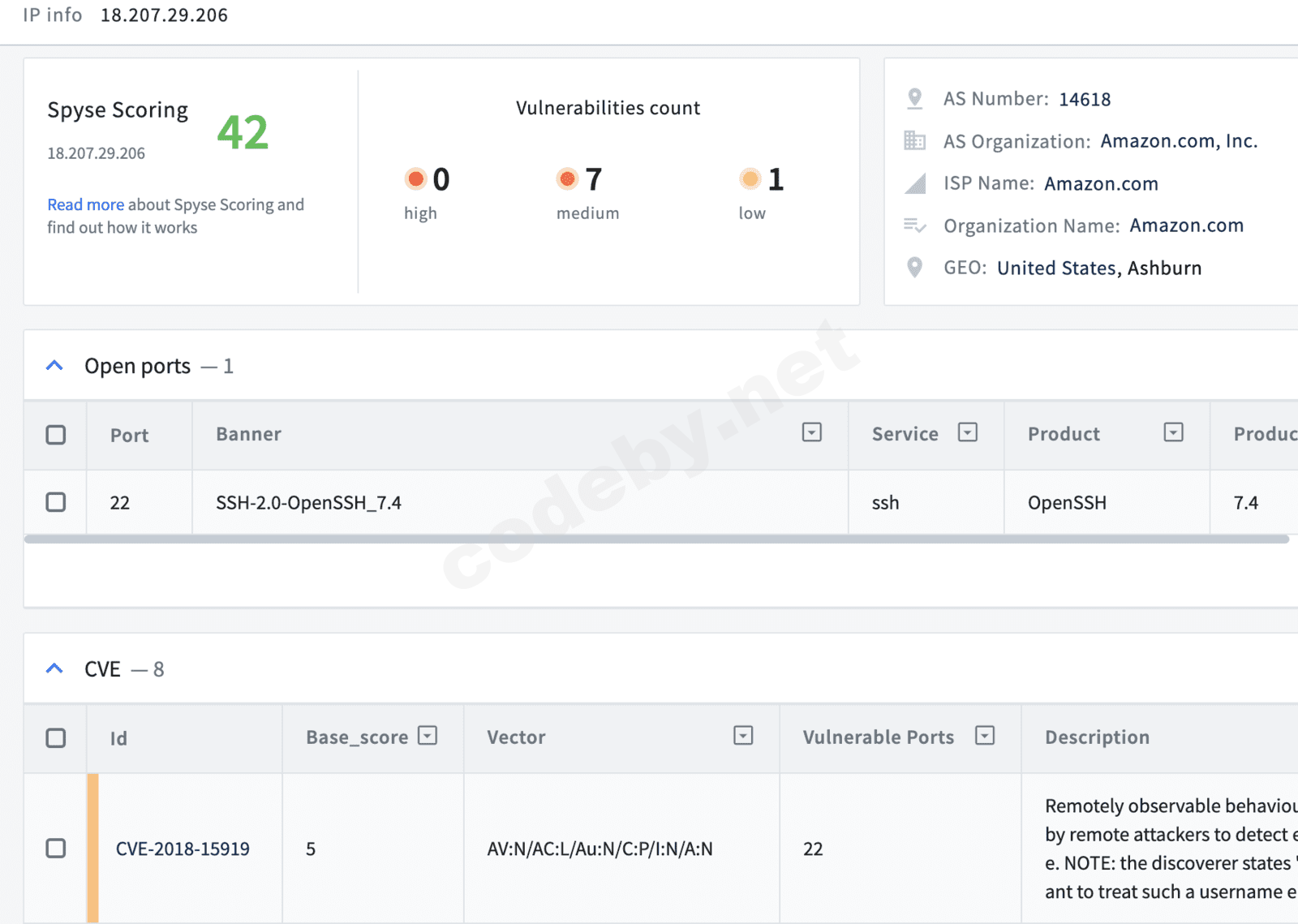Click the ISP Name Amazon.com link
Screen dimensions: 1298x924
click(1101, 184)
